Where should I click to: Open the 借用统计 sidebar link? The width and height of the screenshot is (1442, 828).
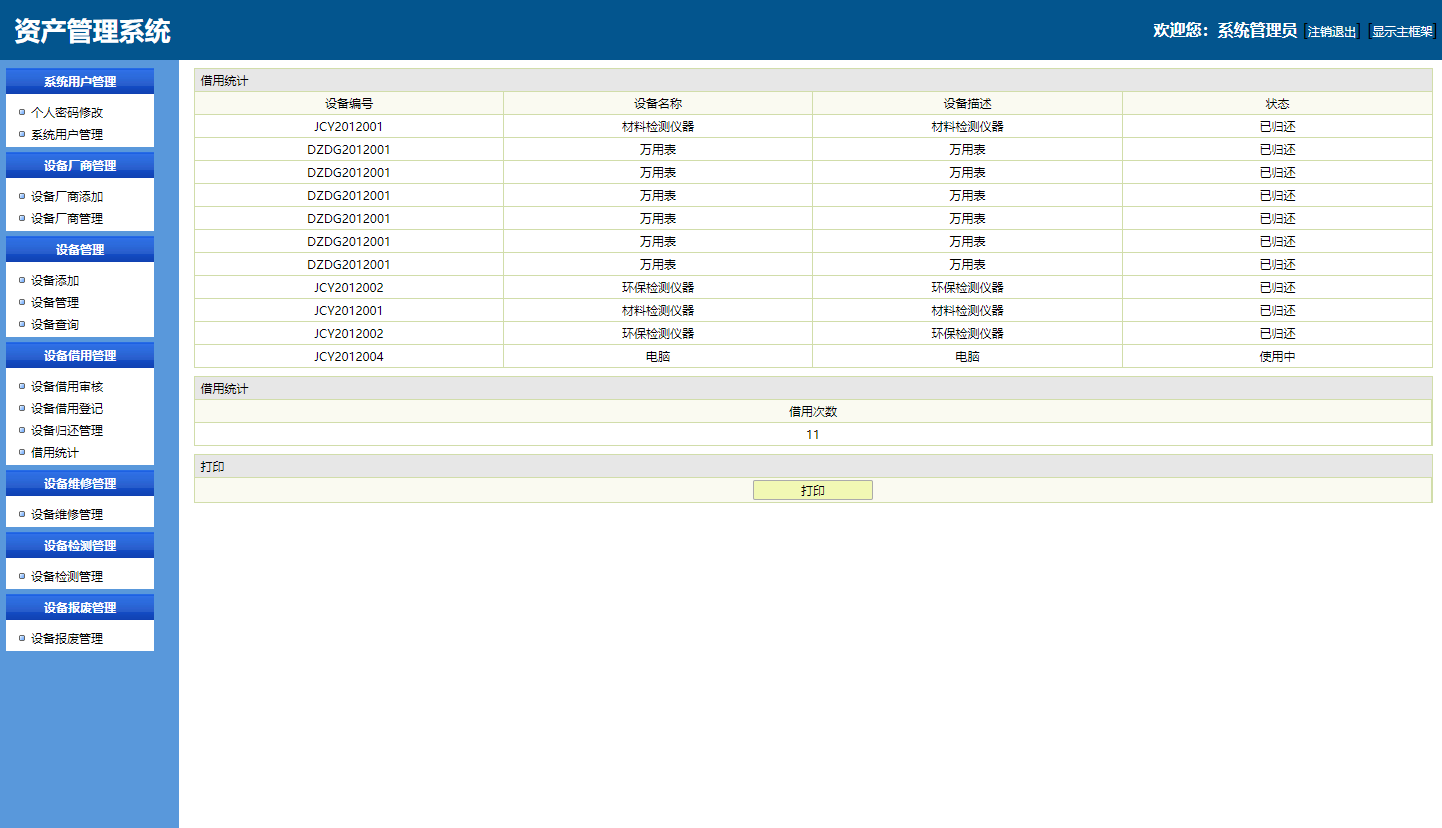(x=55, y=453)
